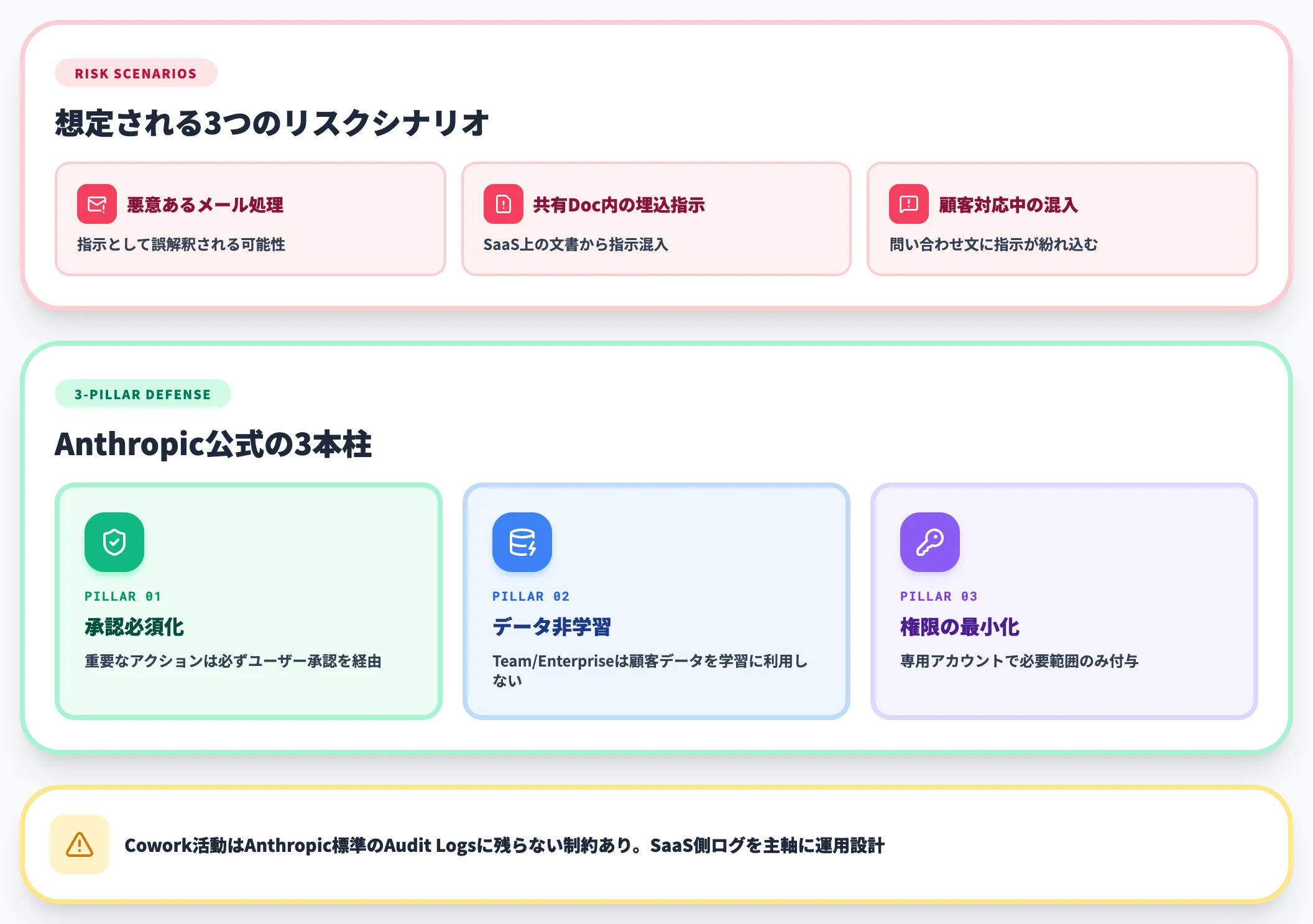Click the purple key icon in Pillar 03
The image size is (1313, 924).
930,542
